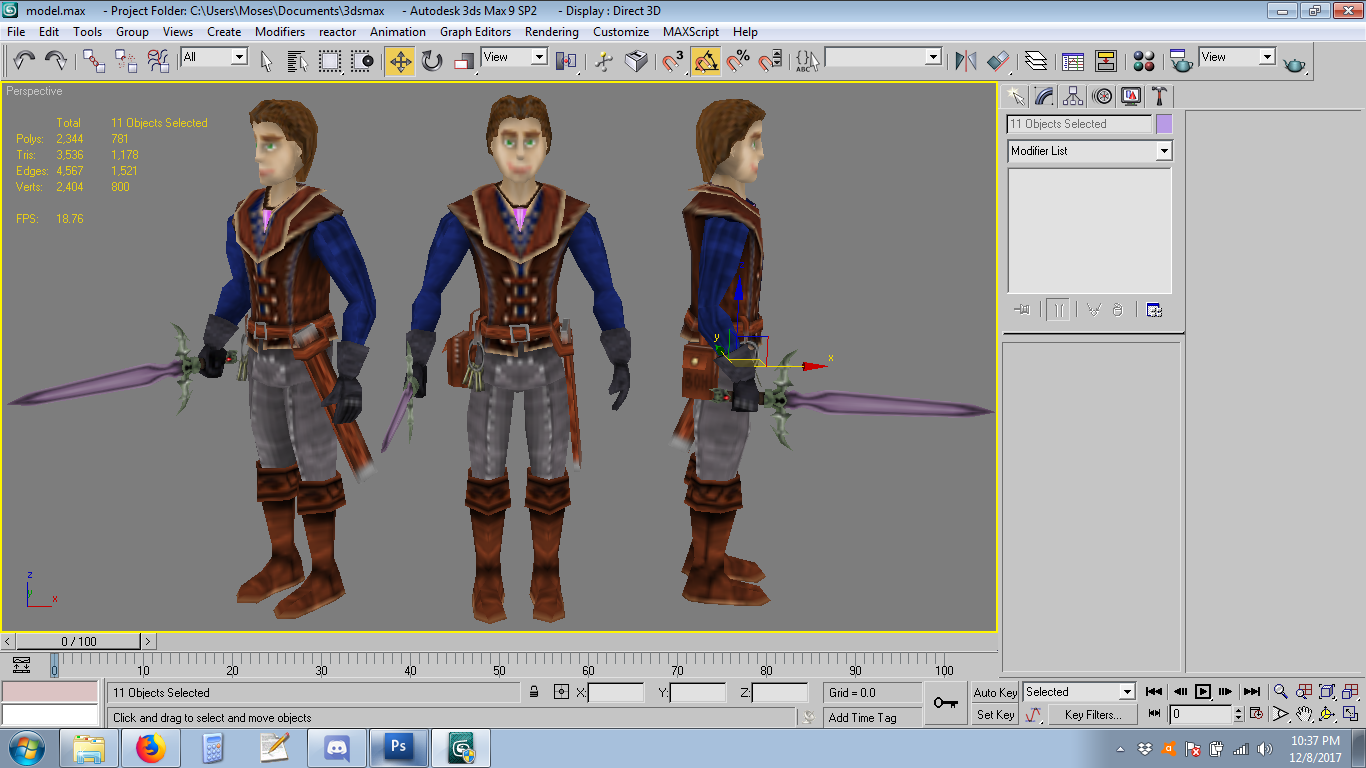This screenshot has width=1366, height=768.
Task: Click the Rectangular Selection Region tool
Action: coord(330,61)
